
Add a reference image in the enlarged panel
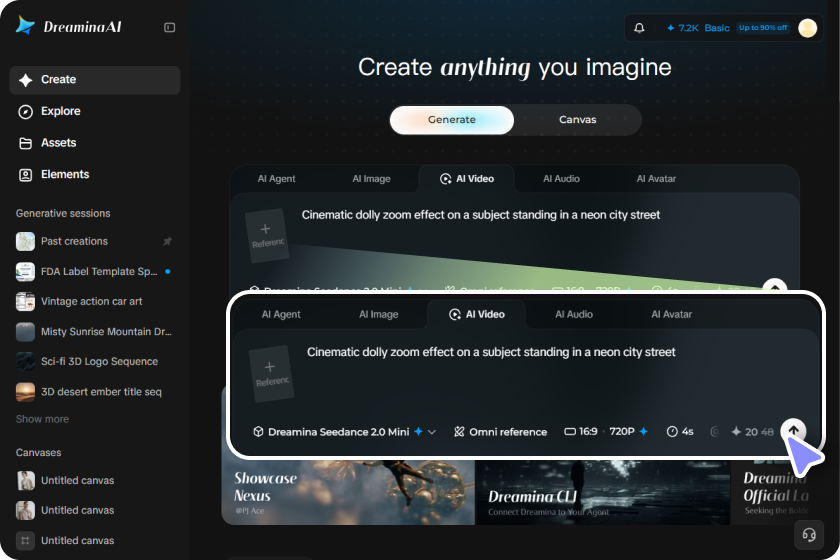coord(271,374)
